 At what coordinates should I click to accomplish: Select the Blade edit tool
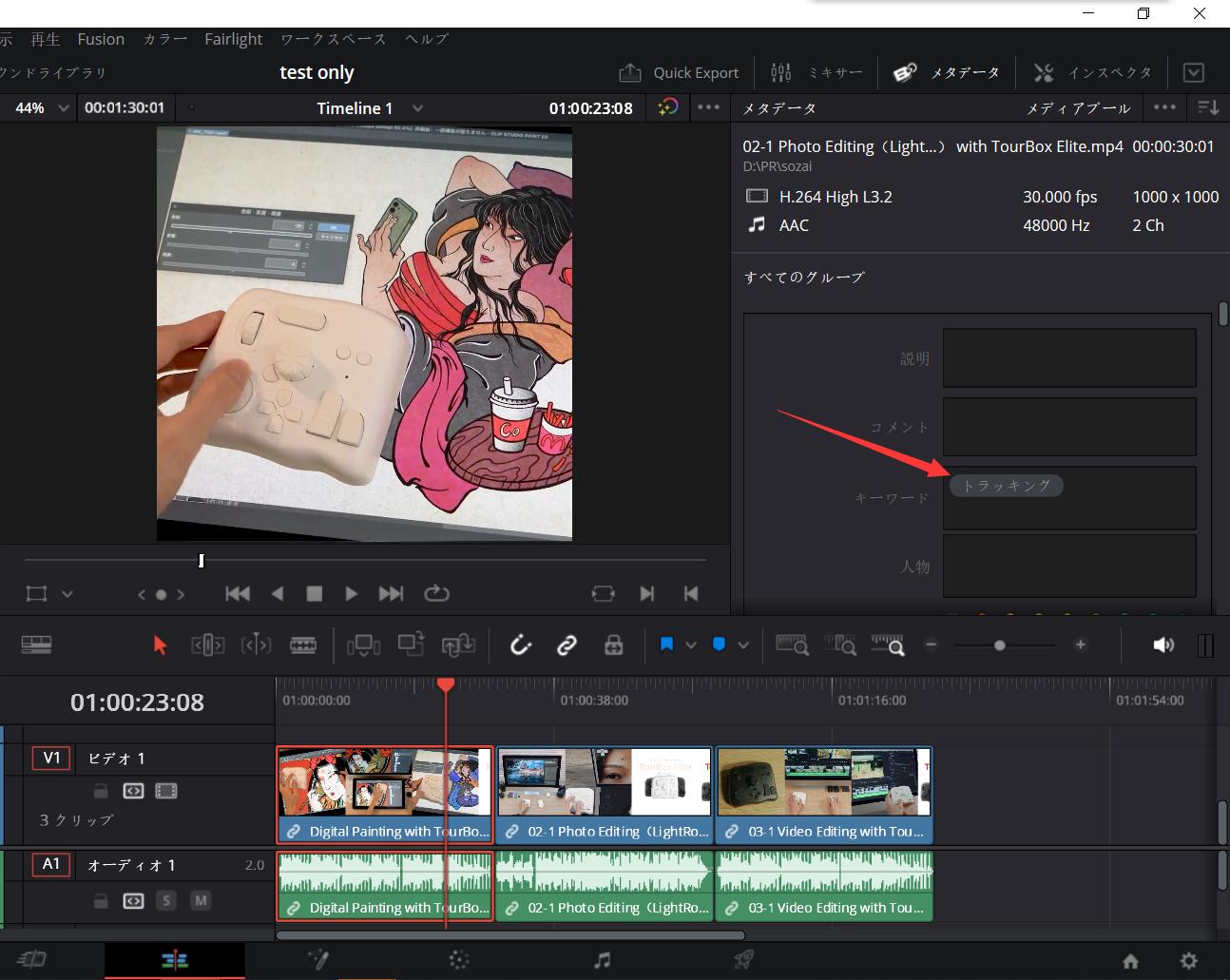coord(303,645)
